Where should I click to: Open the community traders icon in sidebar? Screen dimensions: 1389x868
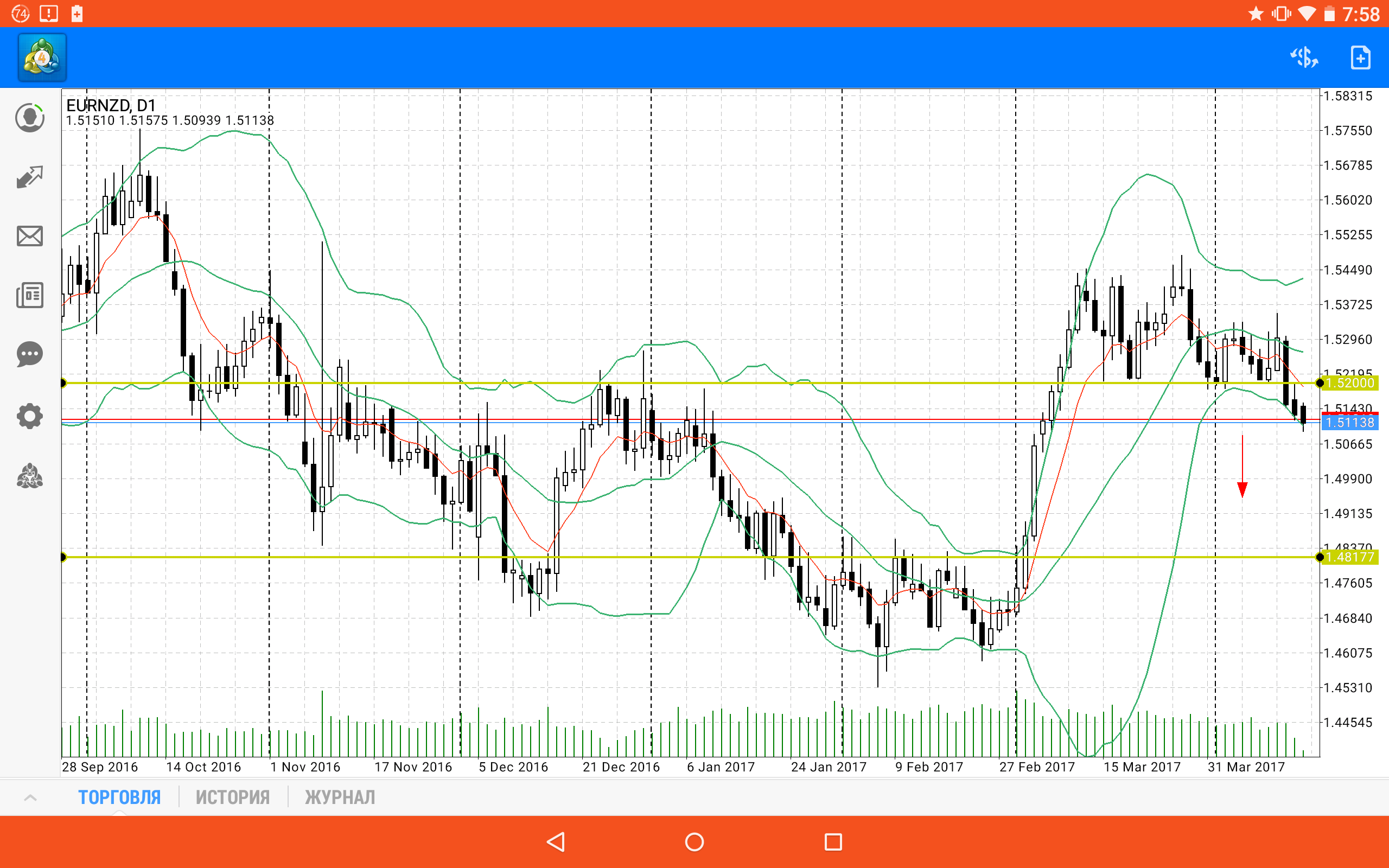tap(30, 476)
